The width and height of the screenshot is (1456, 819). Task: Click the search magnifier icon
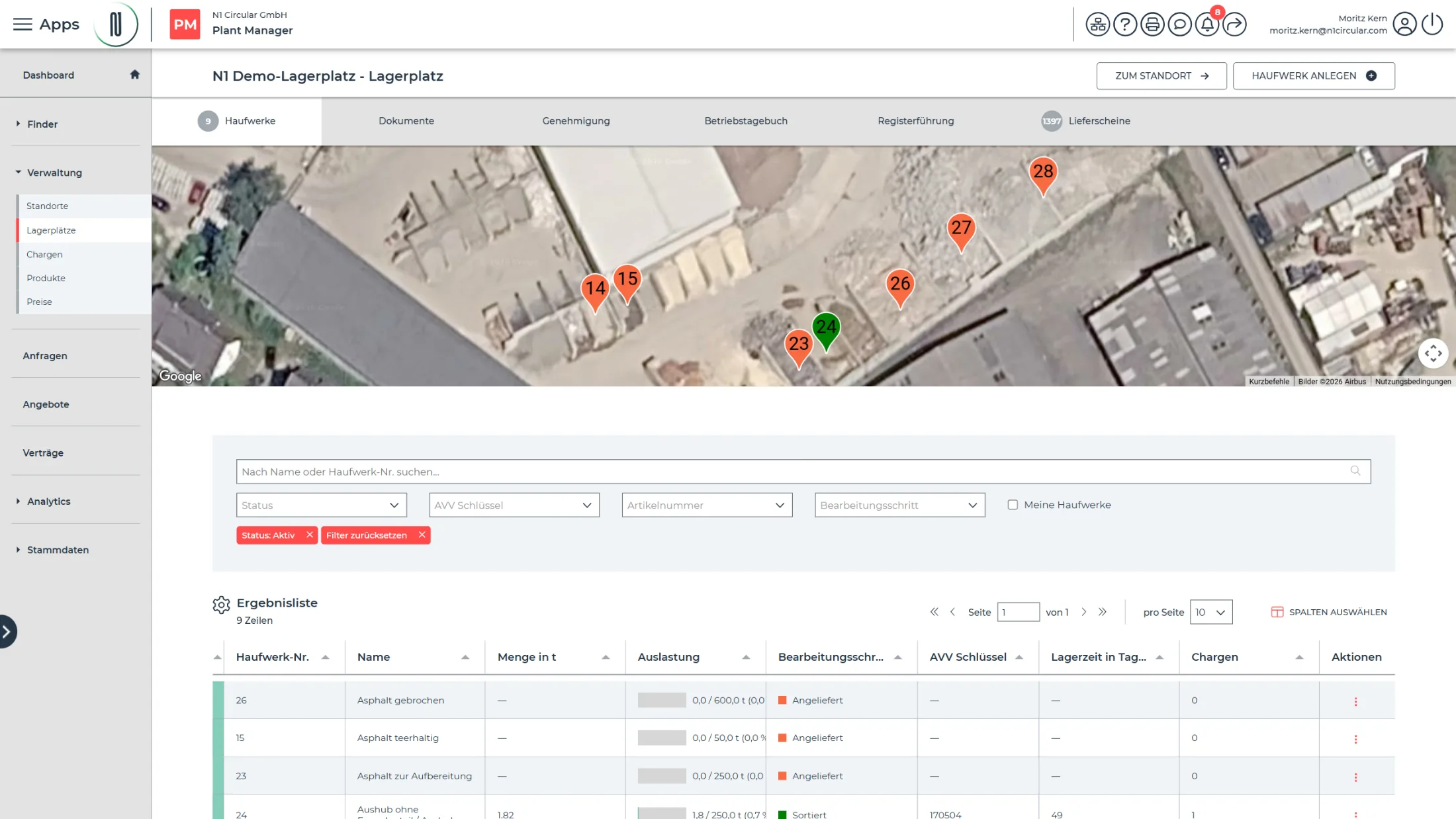pos(1355,471)
